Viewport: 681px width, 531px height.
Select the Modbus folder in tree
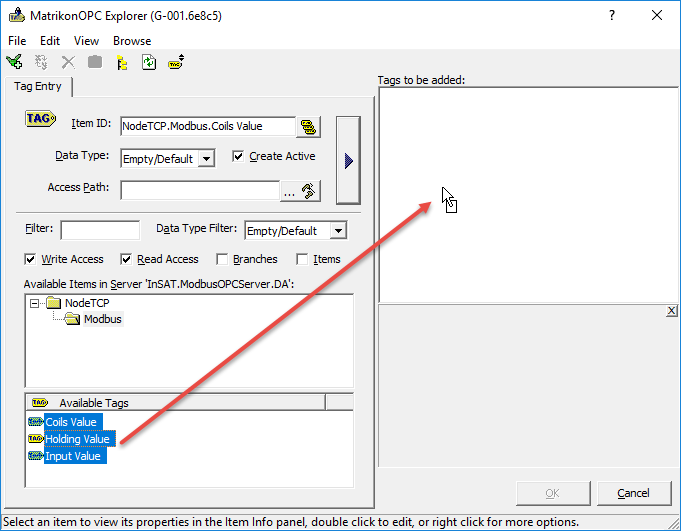tap(102, 319)
